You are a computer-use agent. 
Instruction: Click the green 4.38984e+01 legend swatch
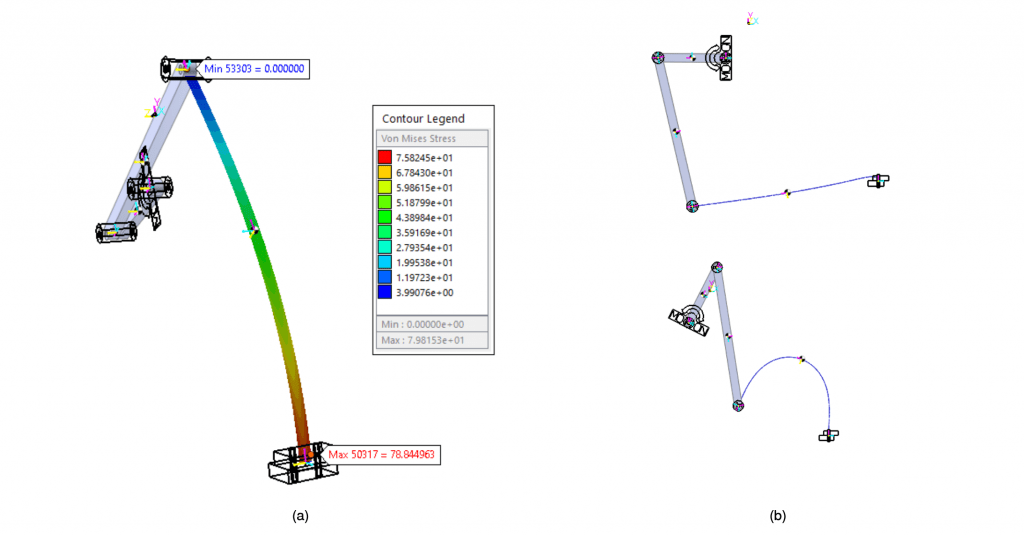(385, 218)
